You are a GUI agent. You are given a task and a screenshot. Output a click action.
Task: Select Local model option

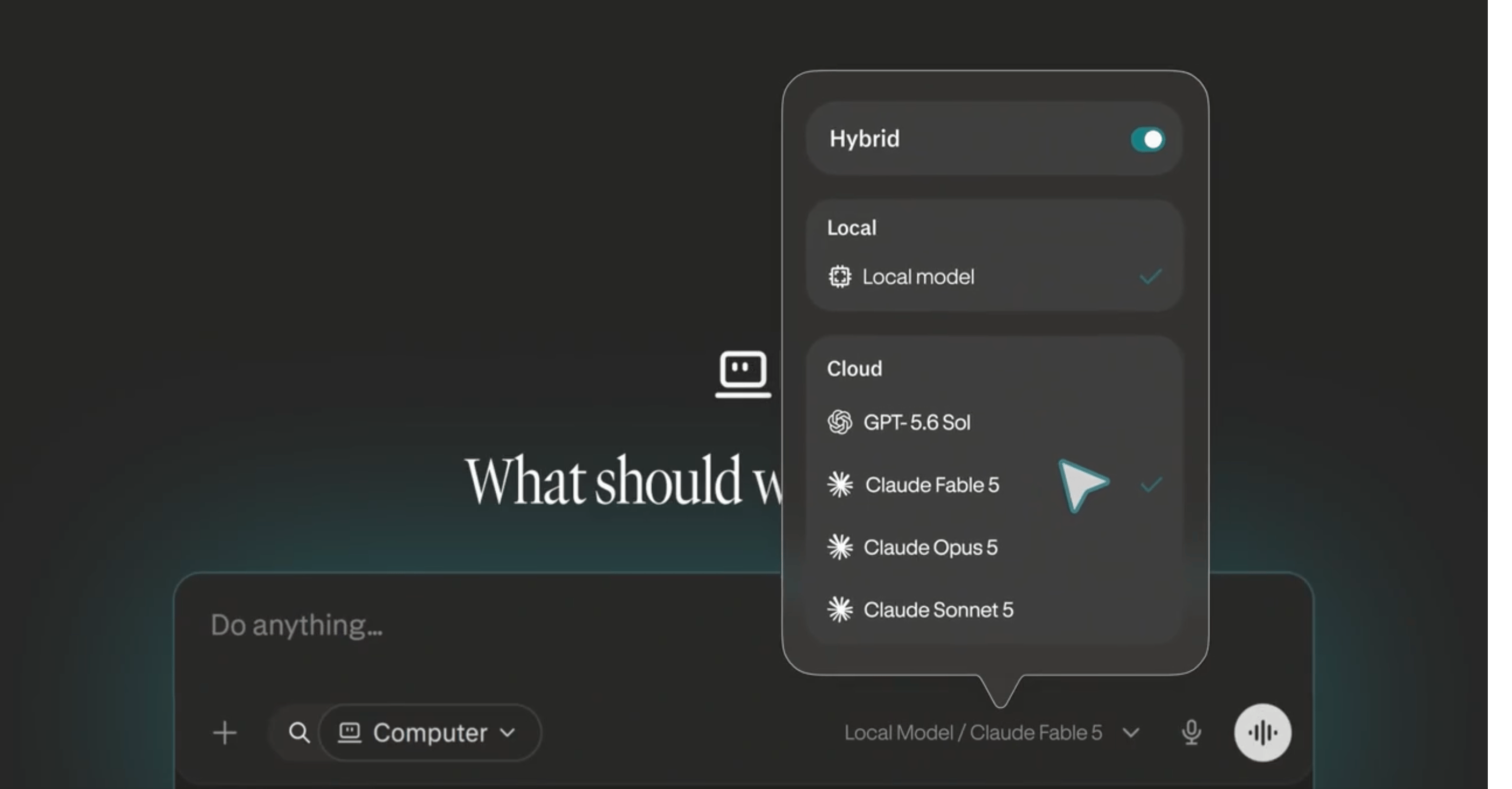(x=994, y=277)
